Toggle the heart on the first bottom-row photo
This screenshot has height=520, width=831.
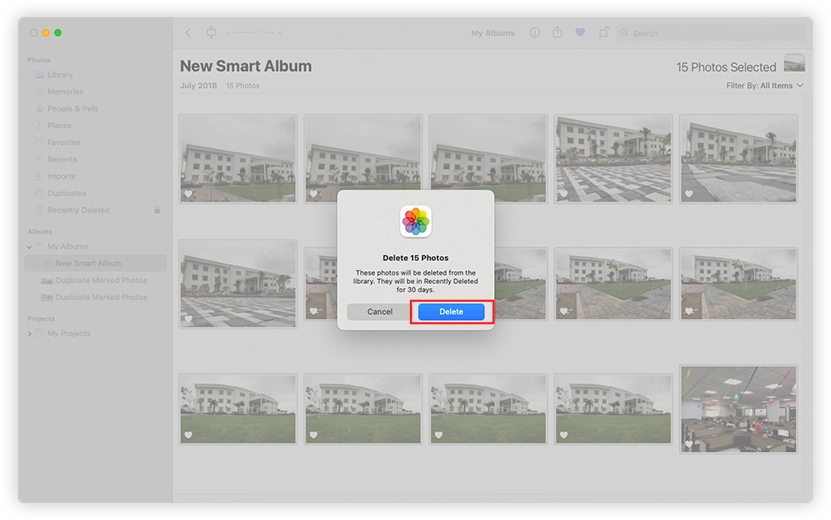188,435
